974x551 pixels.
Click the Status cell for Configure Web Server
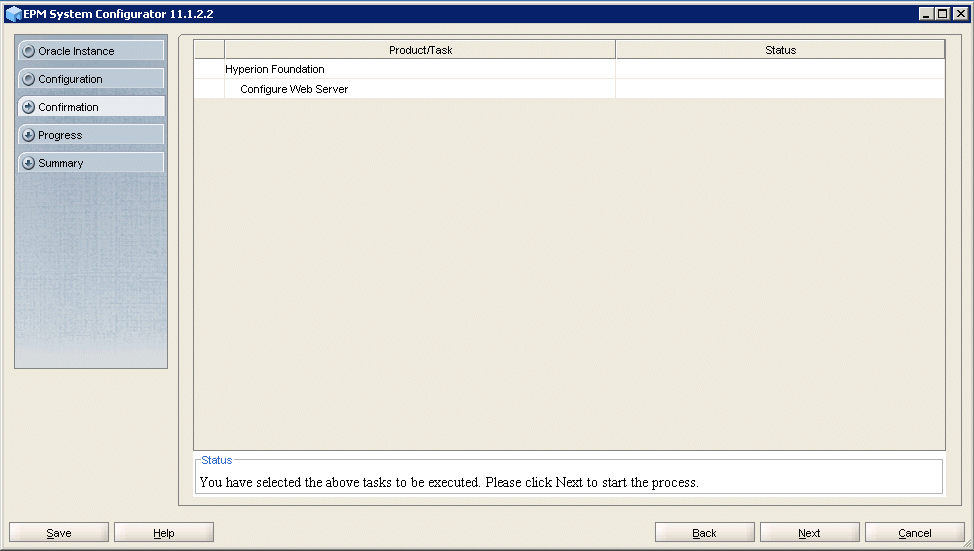point(780,89)
